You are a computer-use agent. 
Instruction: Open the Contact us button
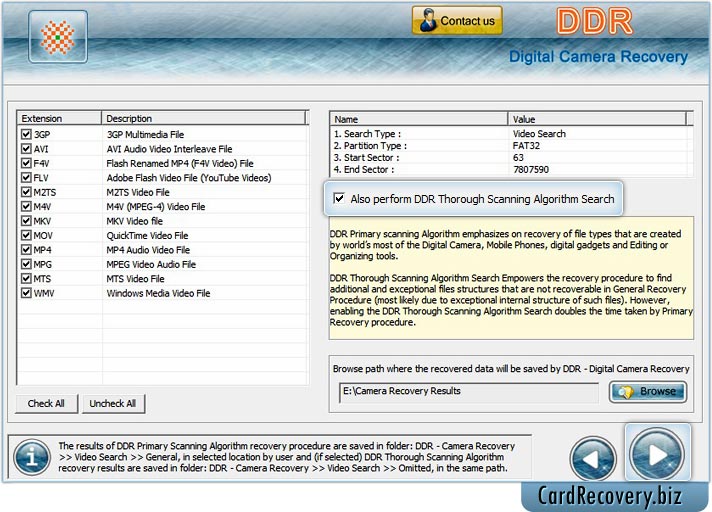tap(457, 20)
